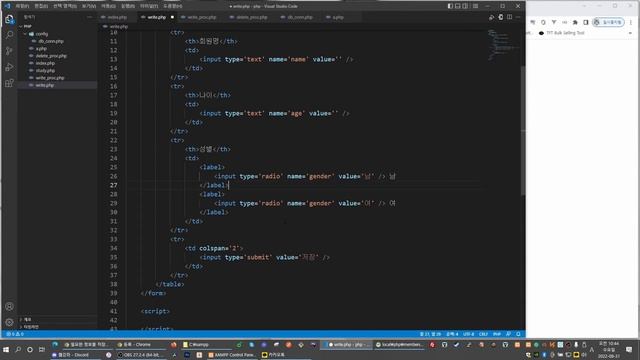The width and height of the screenshot is (640, 360).
Task: Open Chrome three-dot menu
Action: point(631,22)
